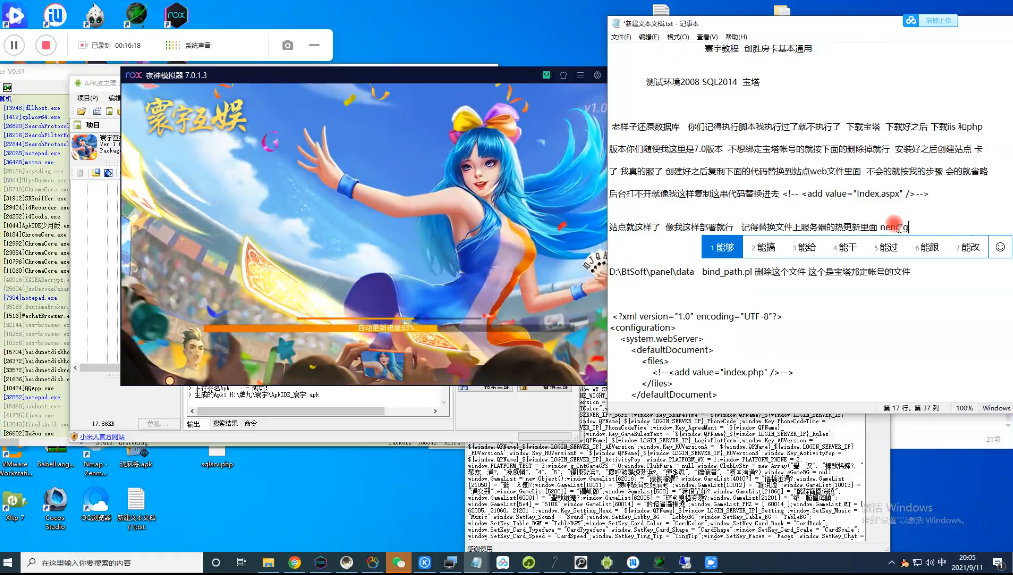
Task: Open the Notepad File (文件) menu
Action: pyautogui.click(x=621, y=37)
